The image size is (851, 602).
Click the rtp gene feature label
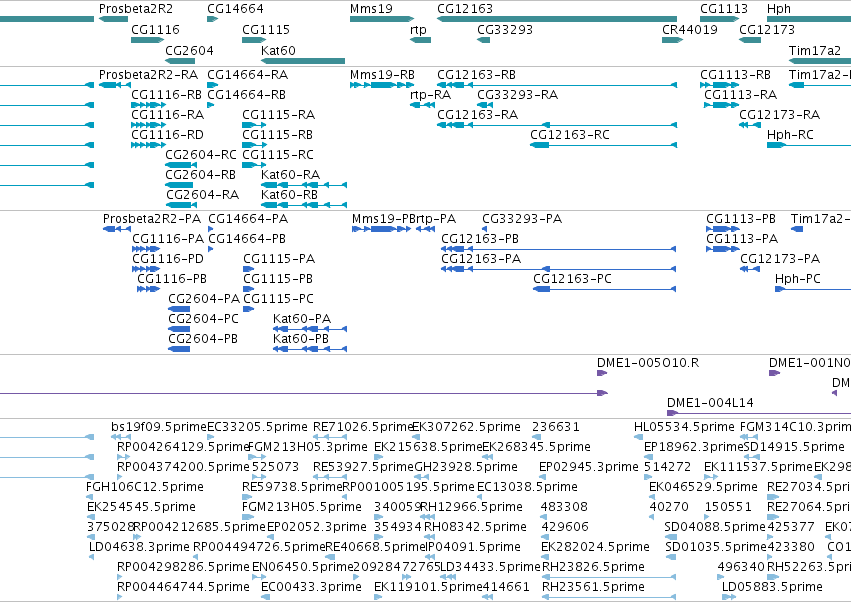418,29
